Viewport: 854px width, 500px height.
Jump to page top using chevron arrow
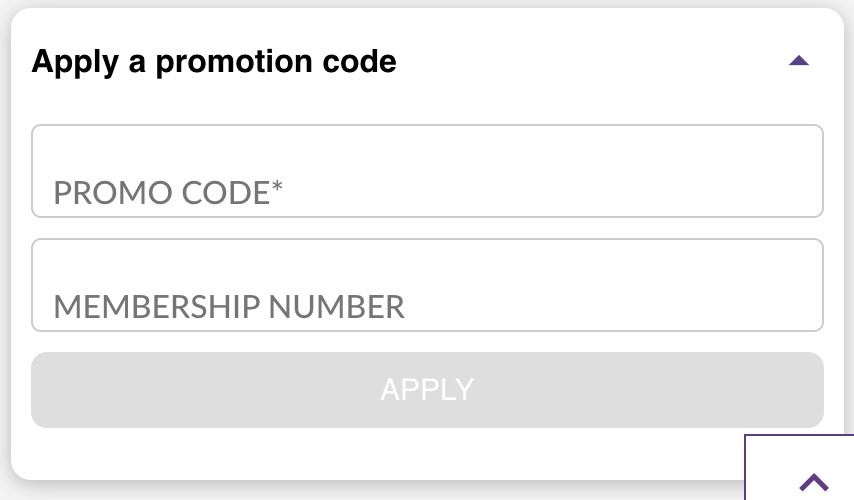point(814,482)
